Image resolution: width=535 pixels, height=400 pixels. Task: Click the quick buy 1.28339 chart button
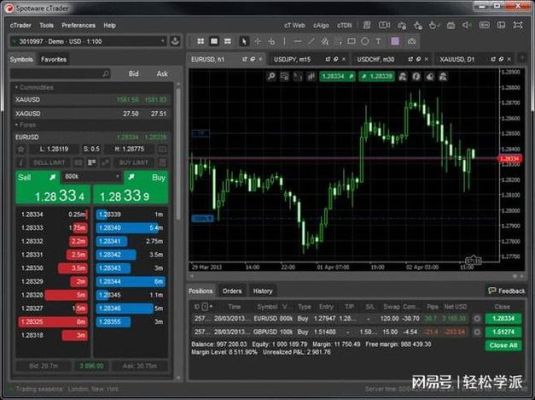click(377, 76)
